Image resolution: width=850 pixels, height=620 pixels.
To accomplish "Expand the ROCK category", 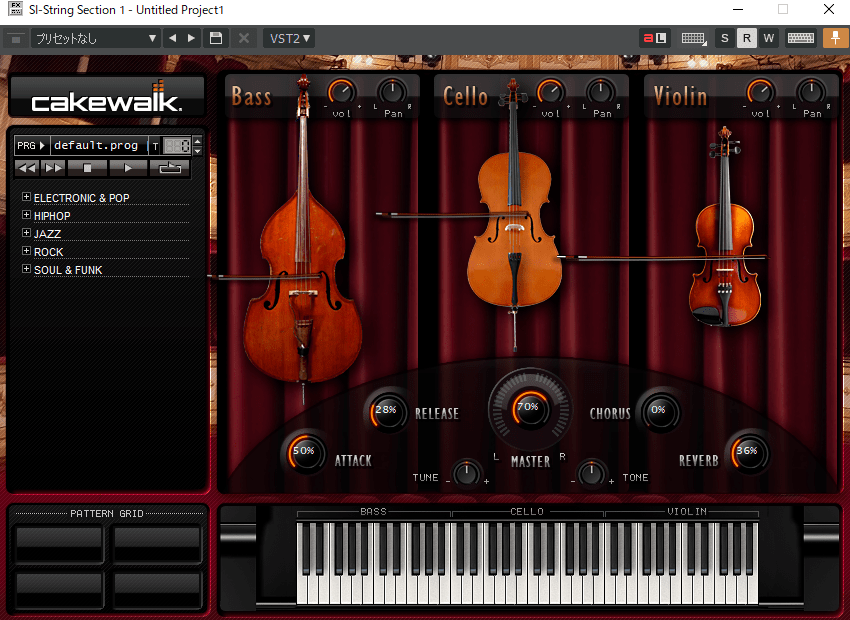I will tap(26, 250).
